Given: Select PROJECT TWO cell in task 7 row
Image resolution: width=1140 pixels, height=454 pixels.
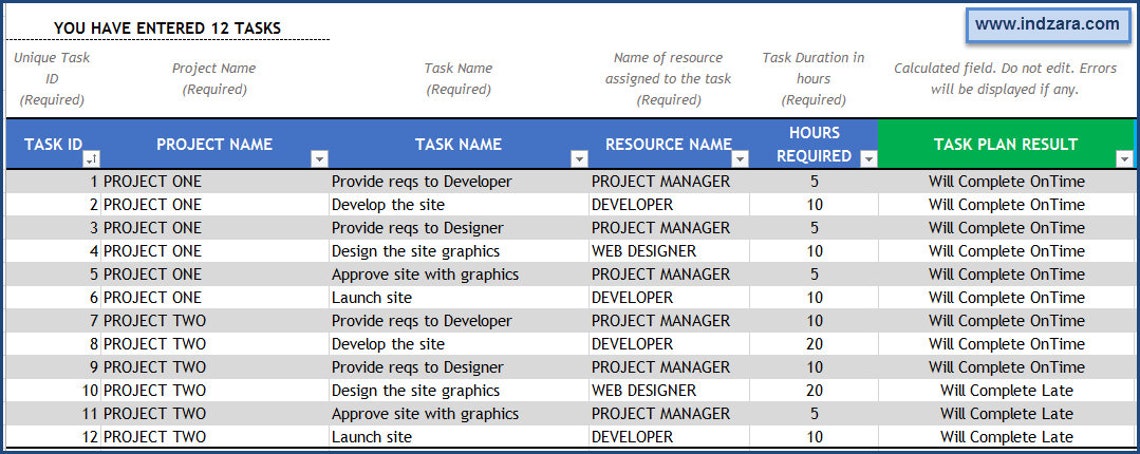Looking at the screenshot, I should [x=214, y=321].
